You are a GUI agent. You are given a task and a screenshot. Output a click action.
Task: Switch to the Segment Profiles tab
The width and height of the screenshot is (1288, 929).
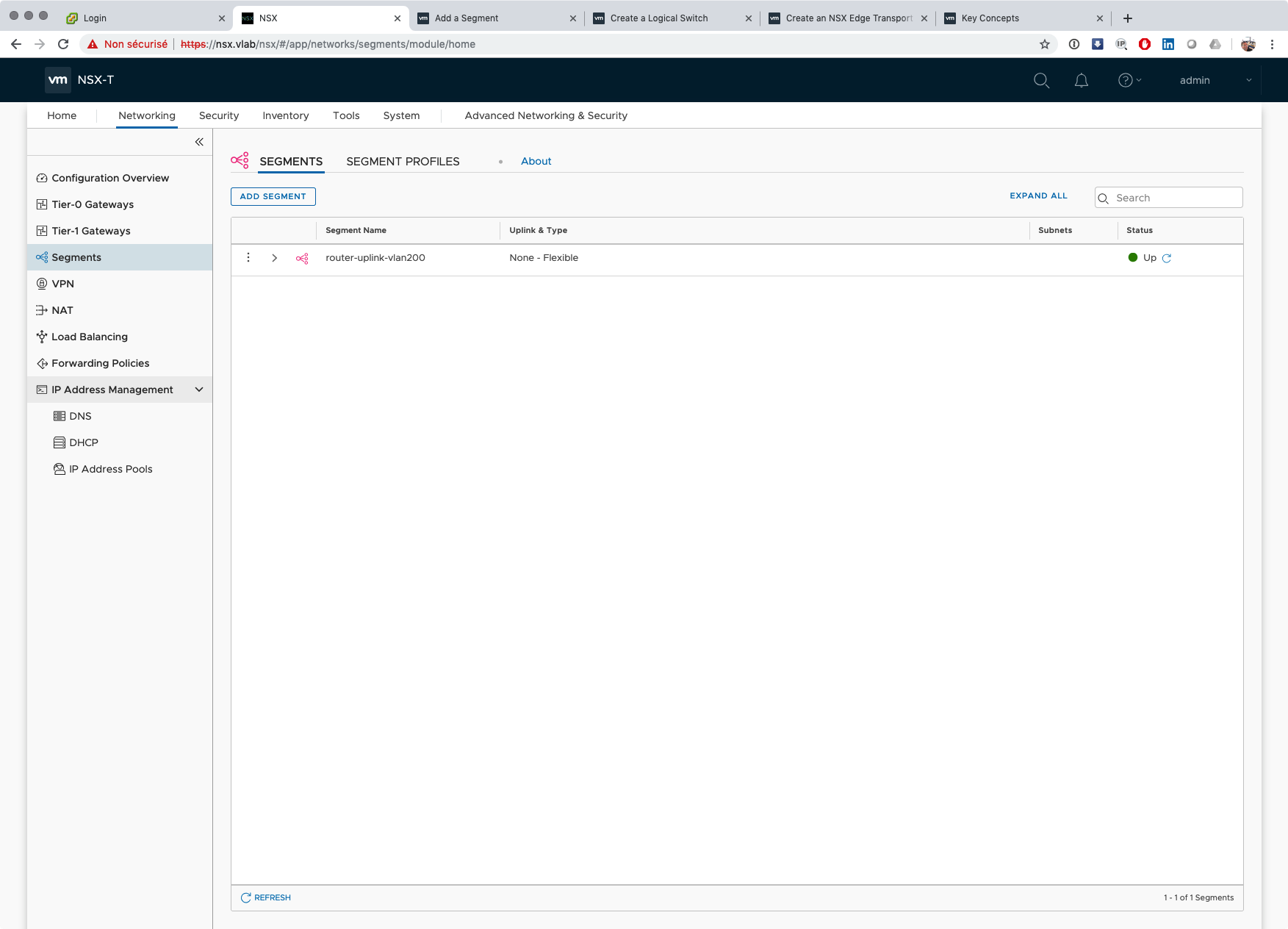(x=403, y=162)
